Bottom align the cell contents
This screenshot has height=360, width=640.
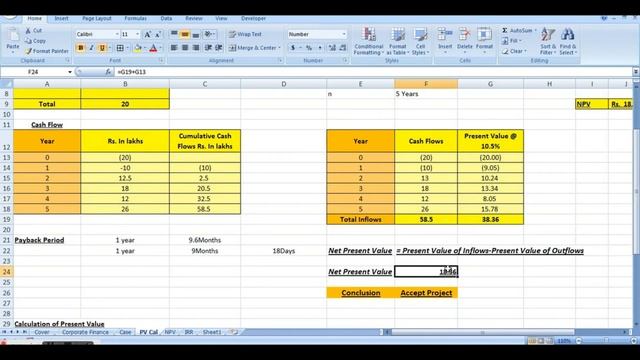click(196, 34)
